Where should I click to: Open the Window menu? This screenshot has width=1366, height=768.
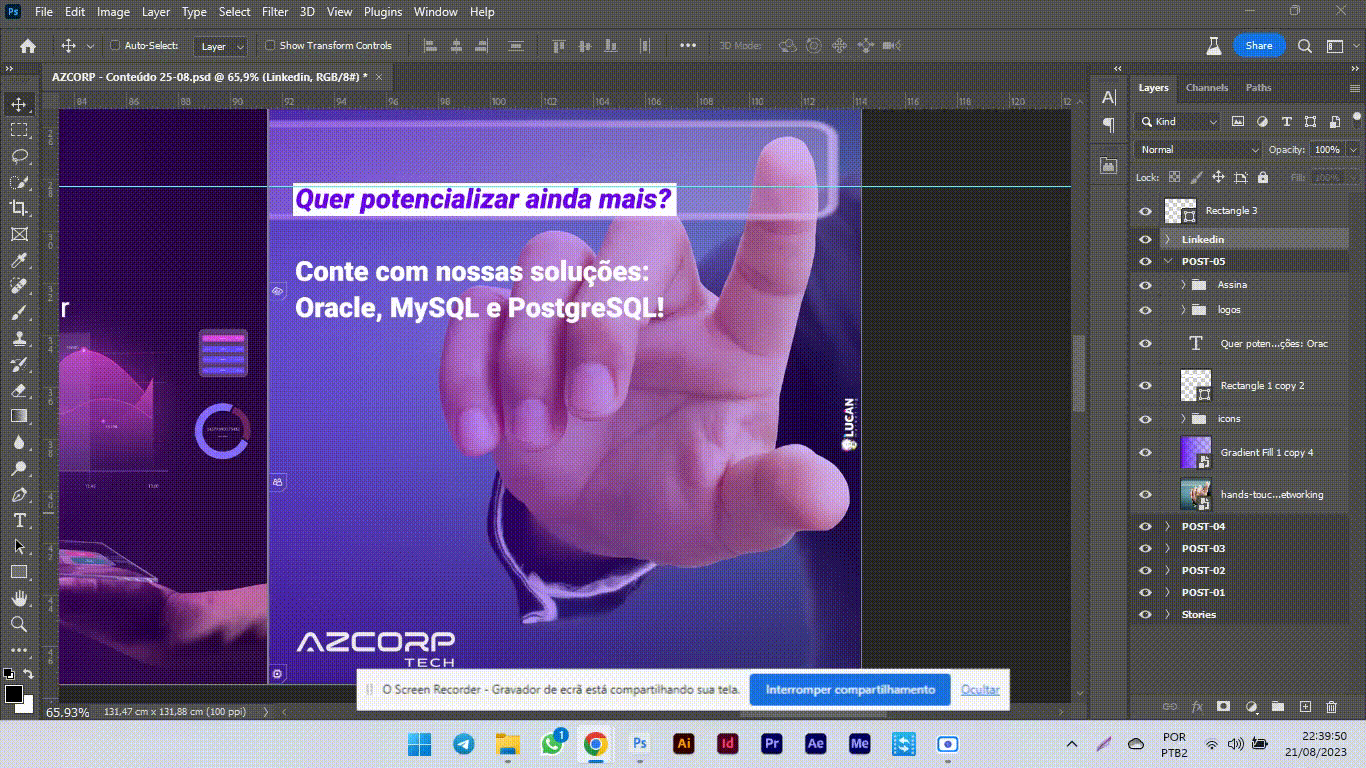point(435,12)
